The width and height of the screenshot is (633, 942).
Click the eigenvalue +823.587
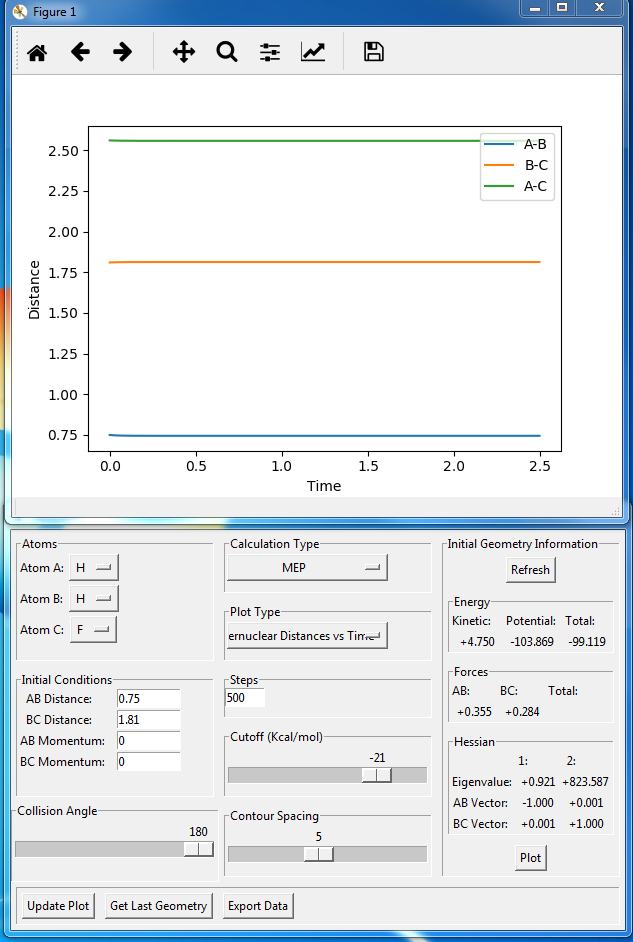point(586,782)
